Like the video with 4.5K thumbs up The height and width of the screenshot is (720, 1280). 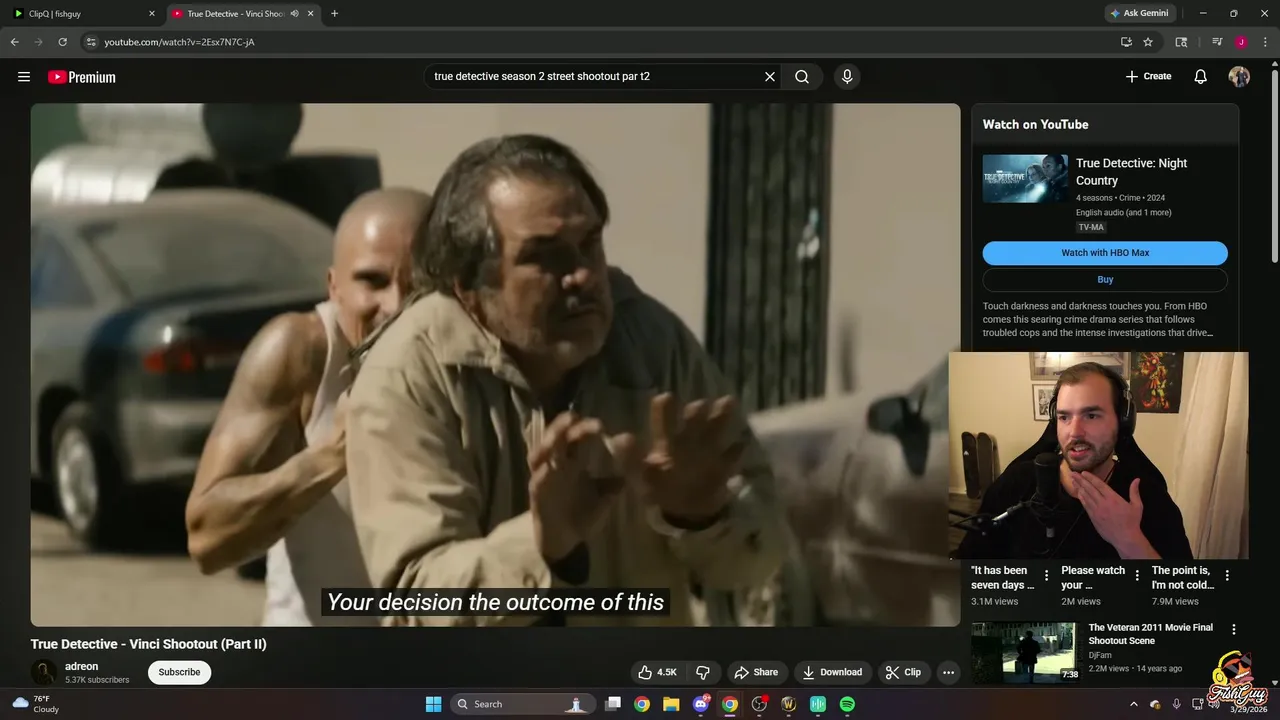tap(657, 672)
